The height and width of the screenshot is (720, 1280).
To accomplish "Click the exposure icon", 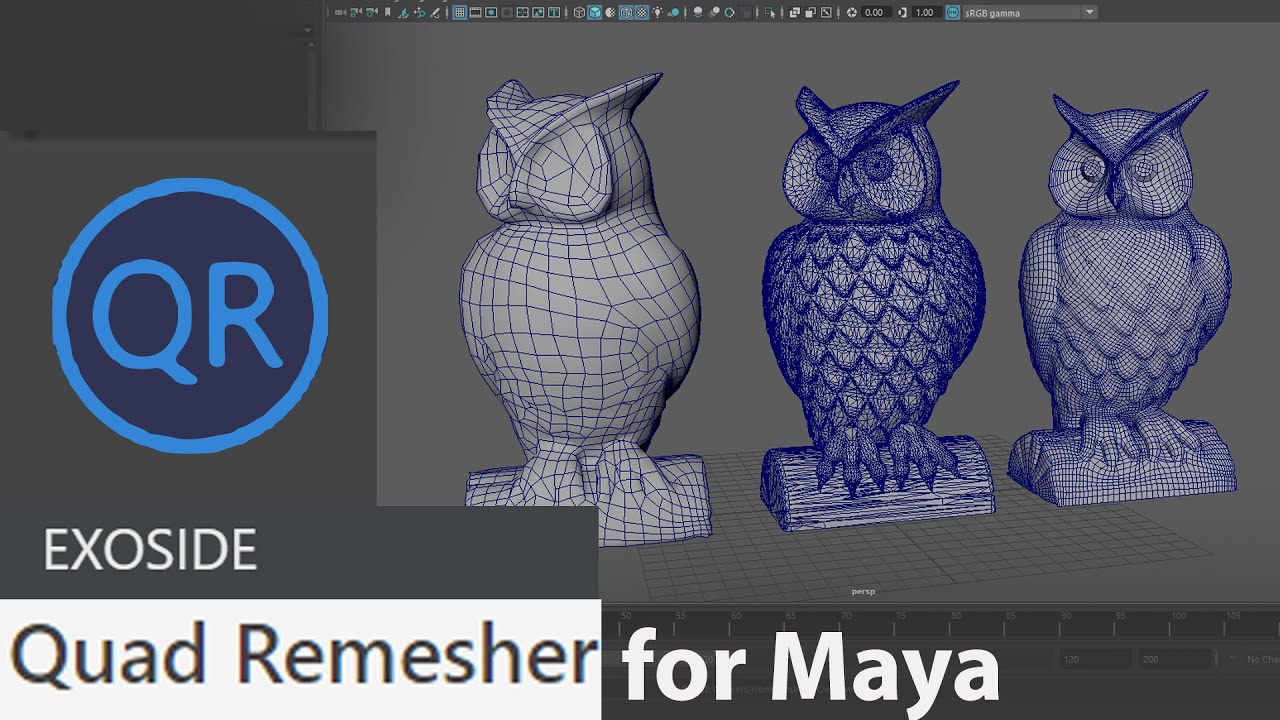I will (x=851, y=13).
